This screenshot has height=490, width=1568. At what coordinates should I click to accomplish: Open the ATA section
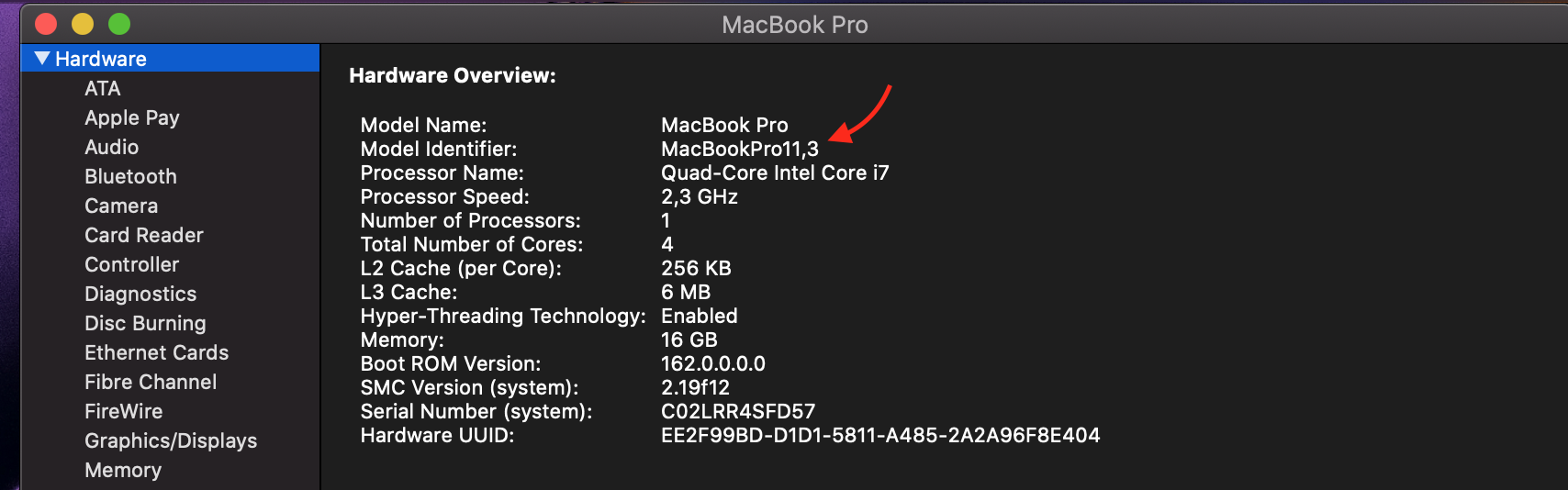103,88
